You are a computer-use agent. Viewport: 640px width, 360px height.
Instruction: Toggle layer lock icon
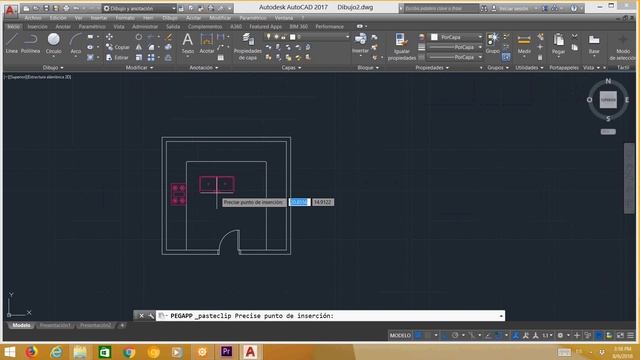coord(283,37)
